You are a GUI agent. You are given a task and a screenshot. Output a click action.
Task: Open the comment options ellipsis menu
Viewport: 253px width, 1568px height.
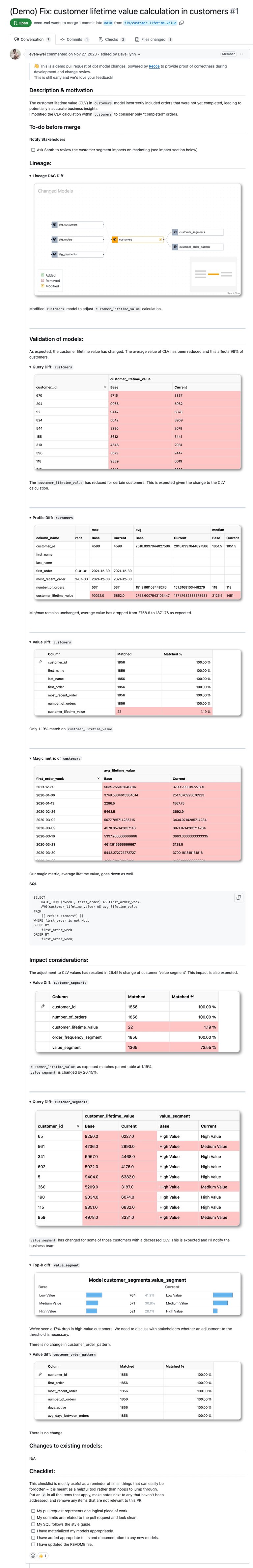pos(242,54)
